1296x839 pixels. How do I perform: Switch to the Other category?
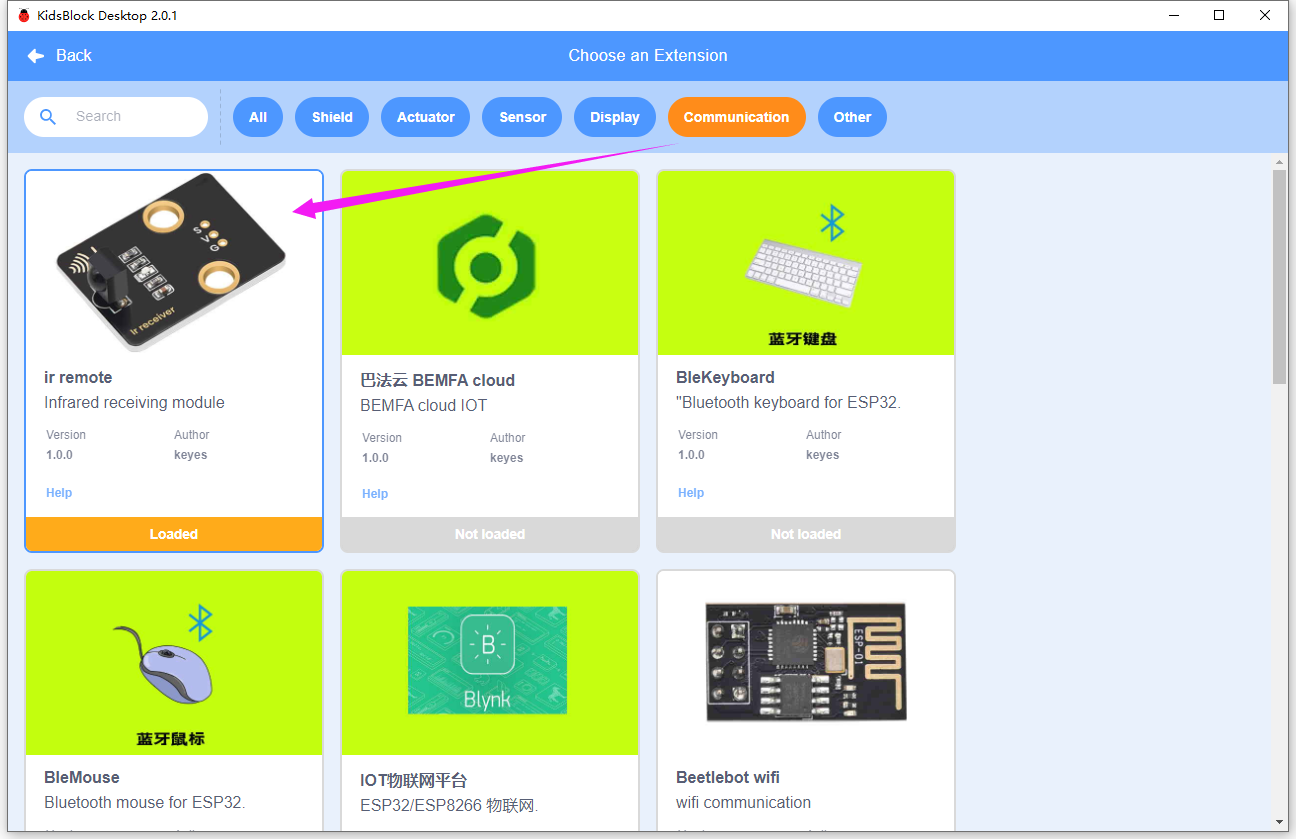coord(853,117)
